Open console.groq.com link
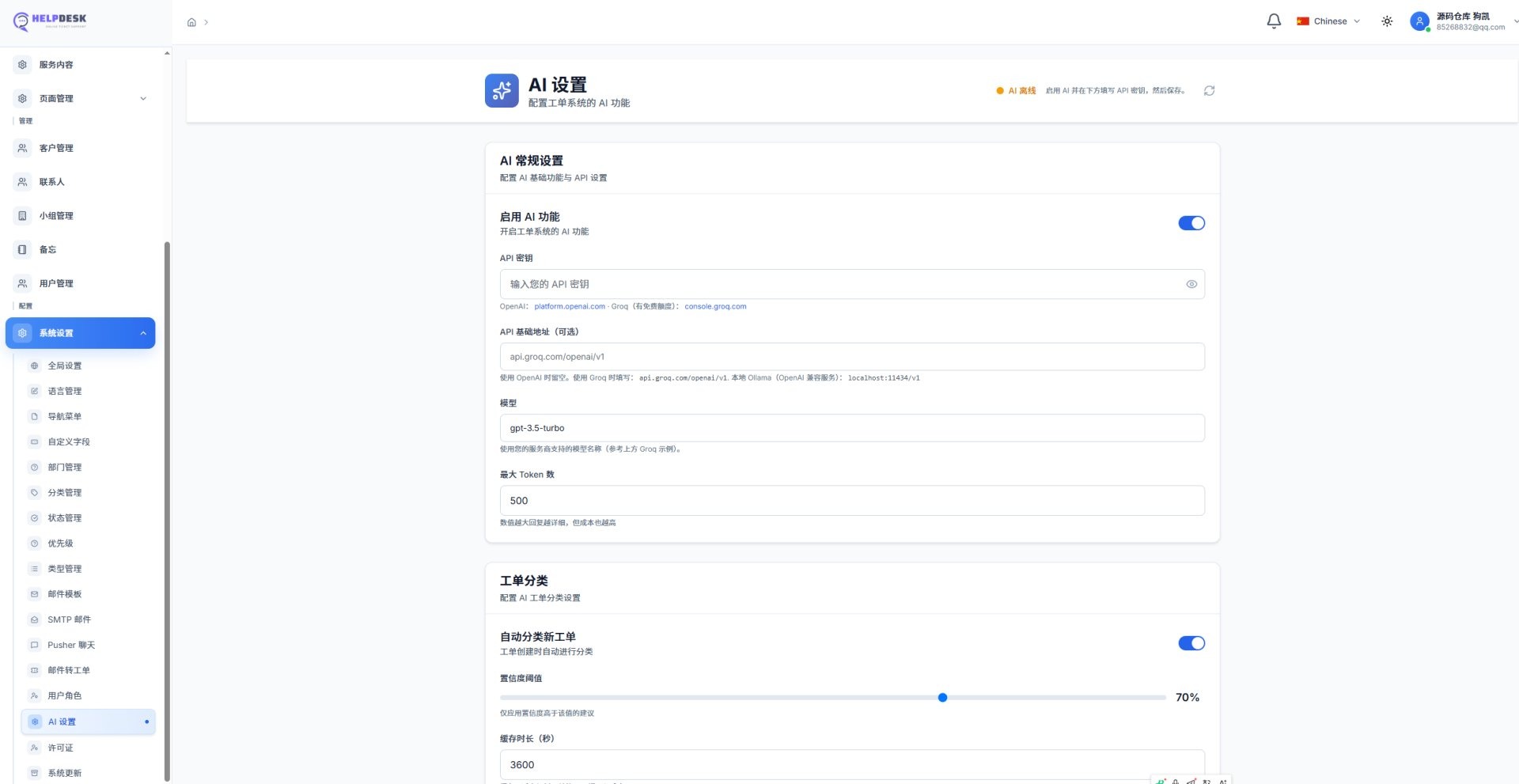 715,306
